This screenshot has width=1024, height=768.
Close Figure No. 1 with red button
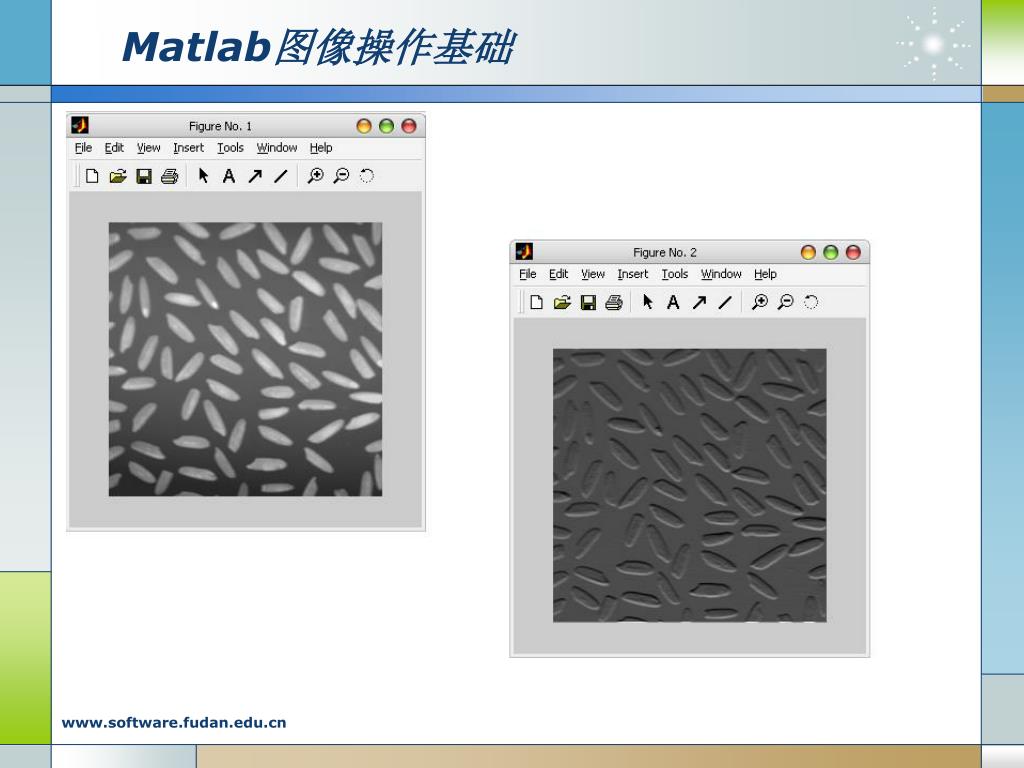pos(409,126)
